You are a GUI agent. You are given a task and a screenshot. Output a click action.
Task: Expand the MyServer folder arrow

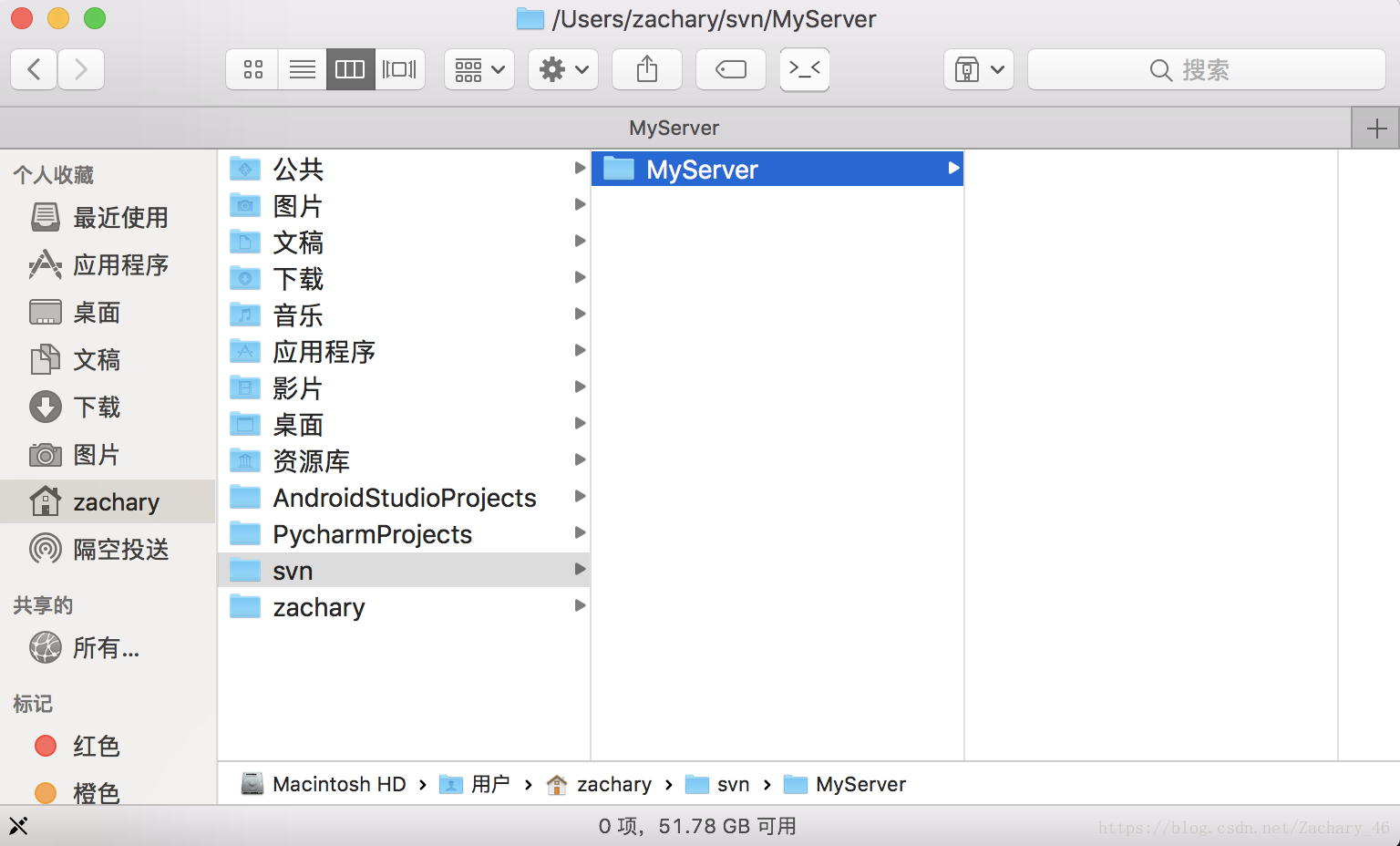tap(953, 168)
